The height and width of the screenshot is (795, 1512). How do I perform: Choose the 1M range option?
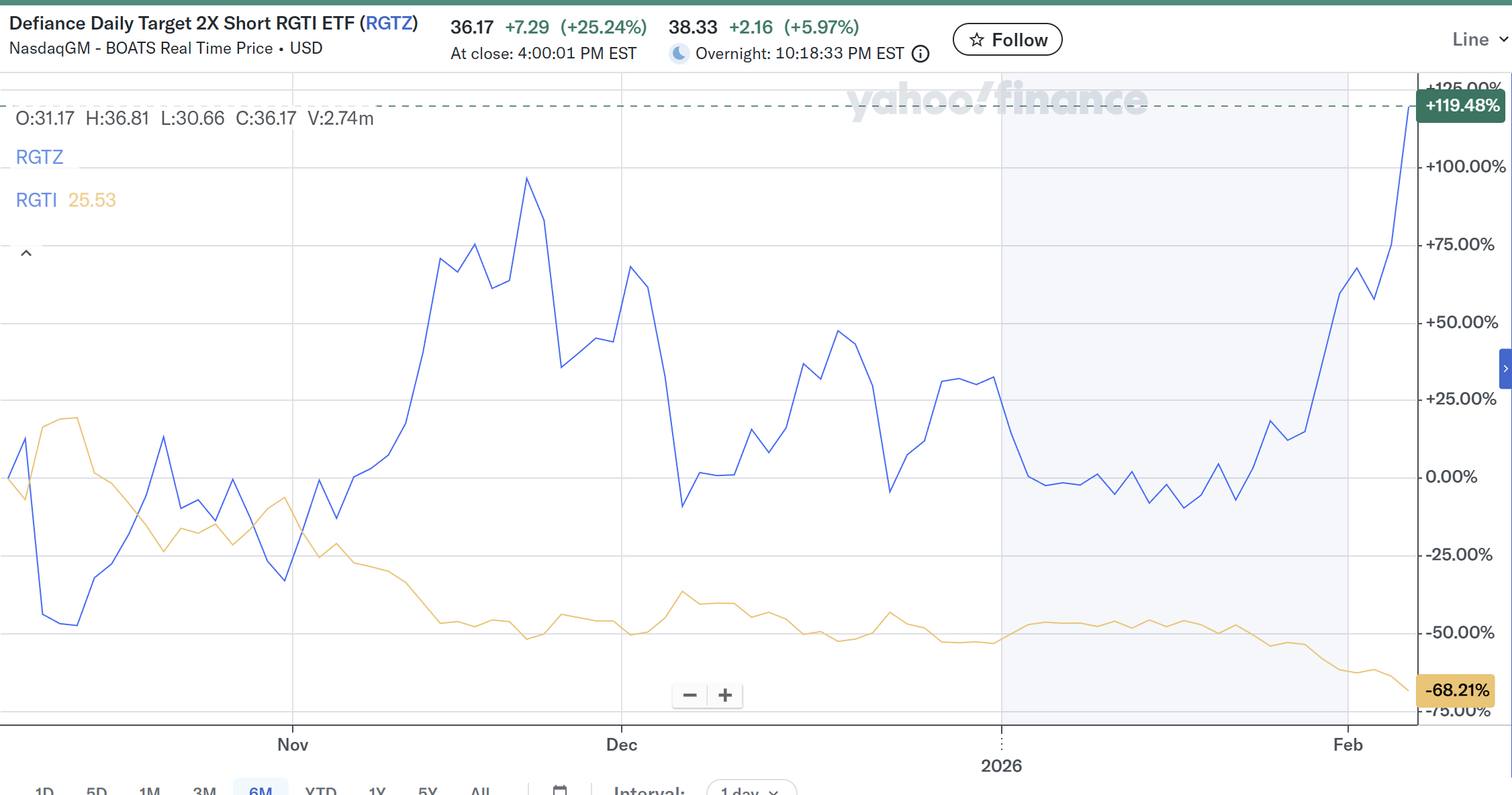pos(149,790)
